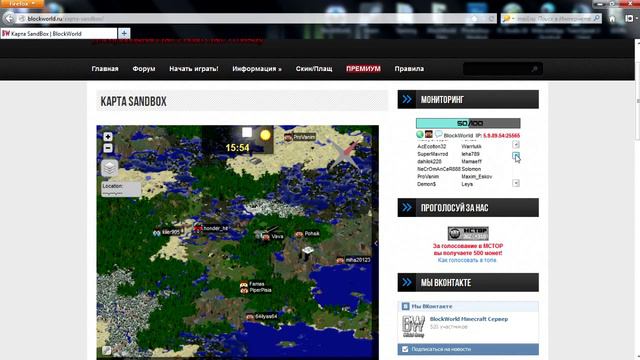The image size is (640, 360).
Task: Select the Карта SandBox browser tab
Action: [59, 33]
